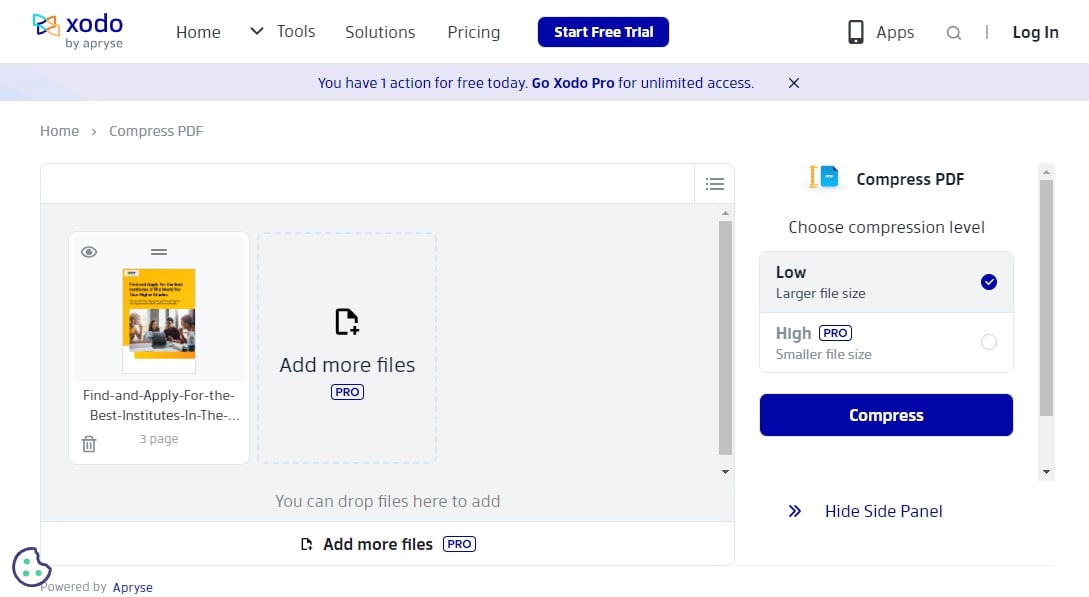Click the Add more files plus icon
The height and width of the screenshot is (597, 1089).
click(347, 321)
